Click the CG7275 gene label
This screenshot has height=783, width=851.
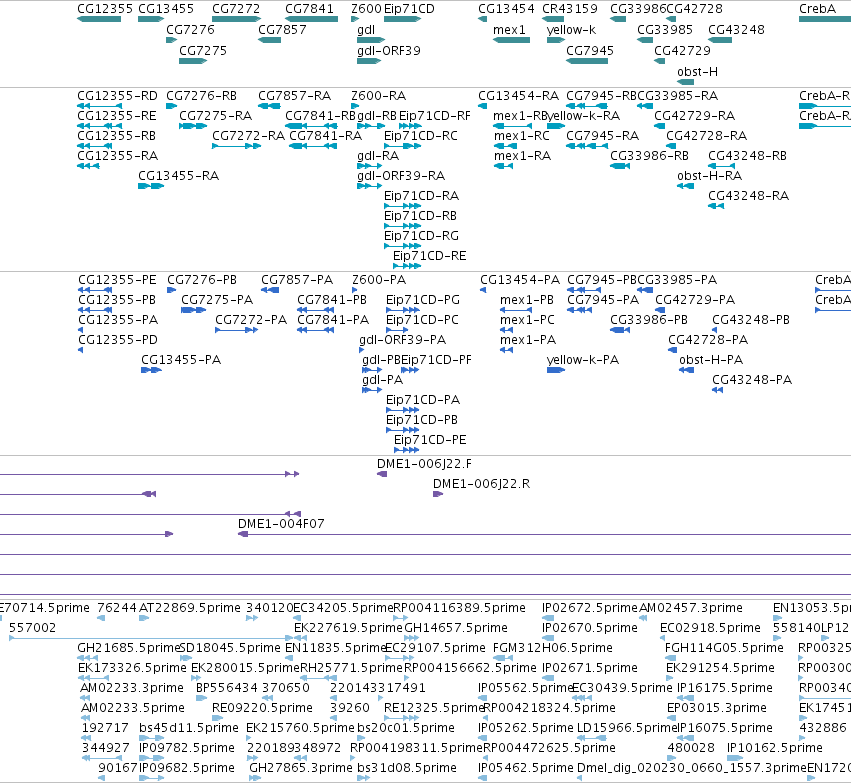(x=203, y=50)
